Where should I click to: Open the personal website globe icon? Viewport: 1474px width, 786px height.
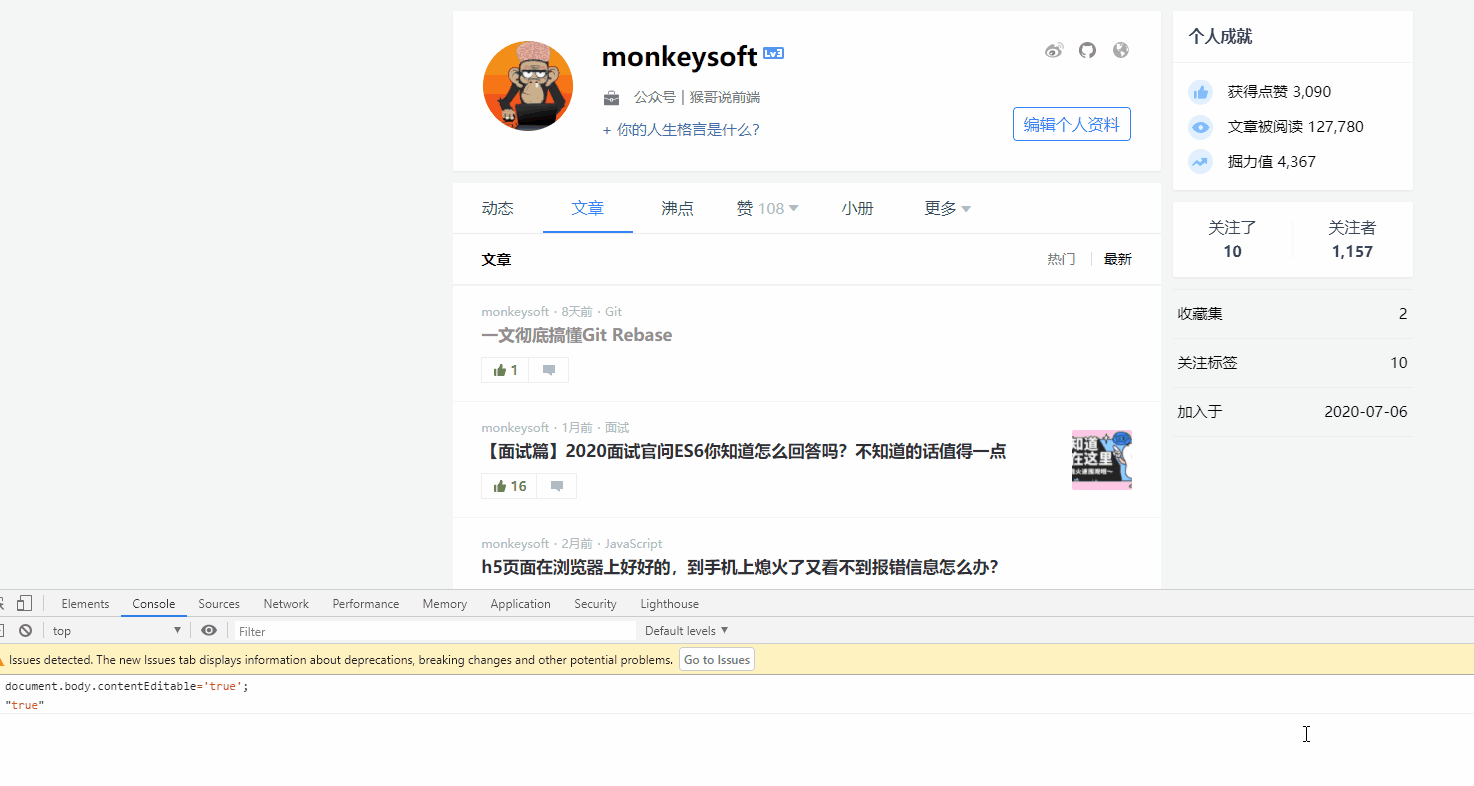(1121, 50)
